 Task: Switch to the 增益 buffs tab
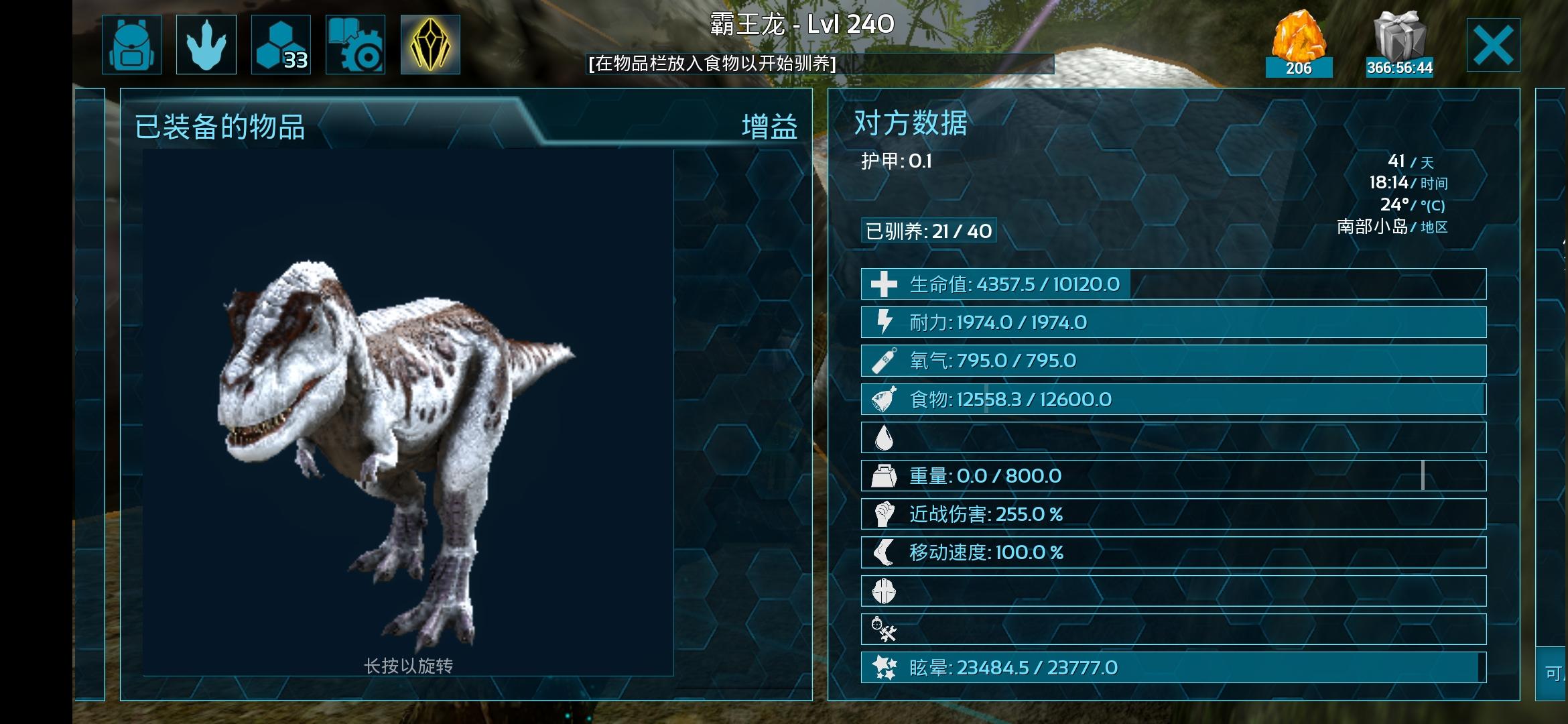[x=769, y=127]
